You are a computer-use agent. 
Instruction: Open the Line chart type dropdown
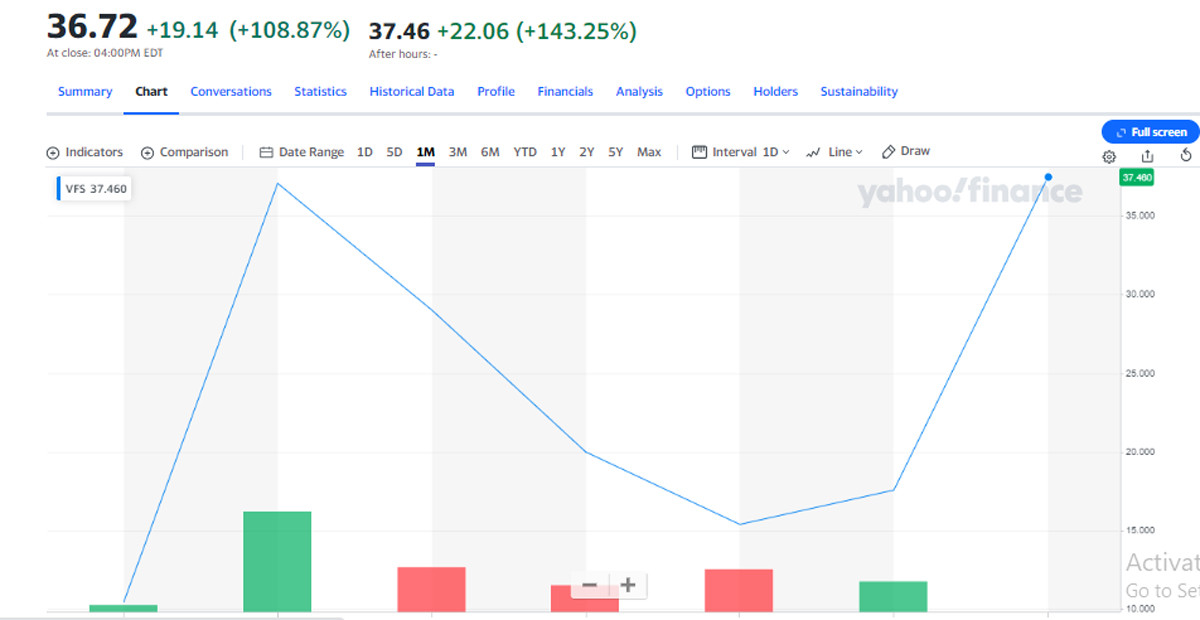point(834,152)
